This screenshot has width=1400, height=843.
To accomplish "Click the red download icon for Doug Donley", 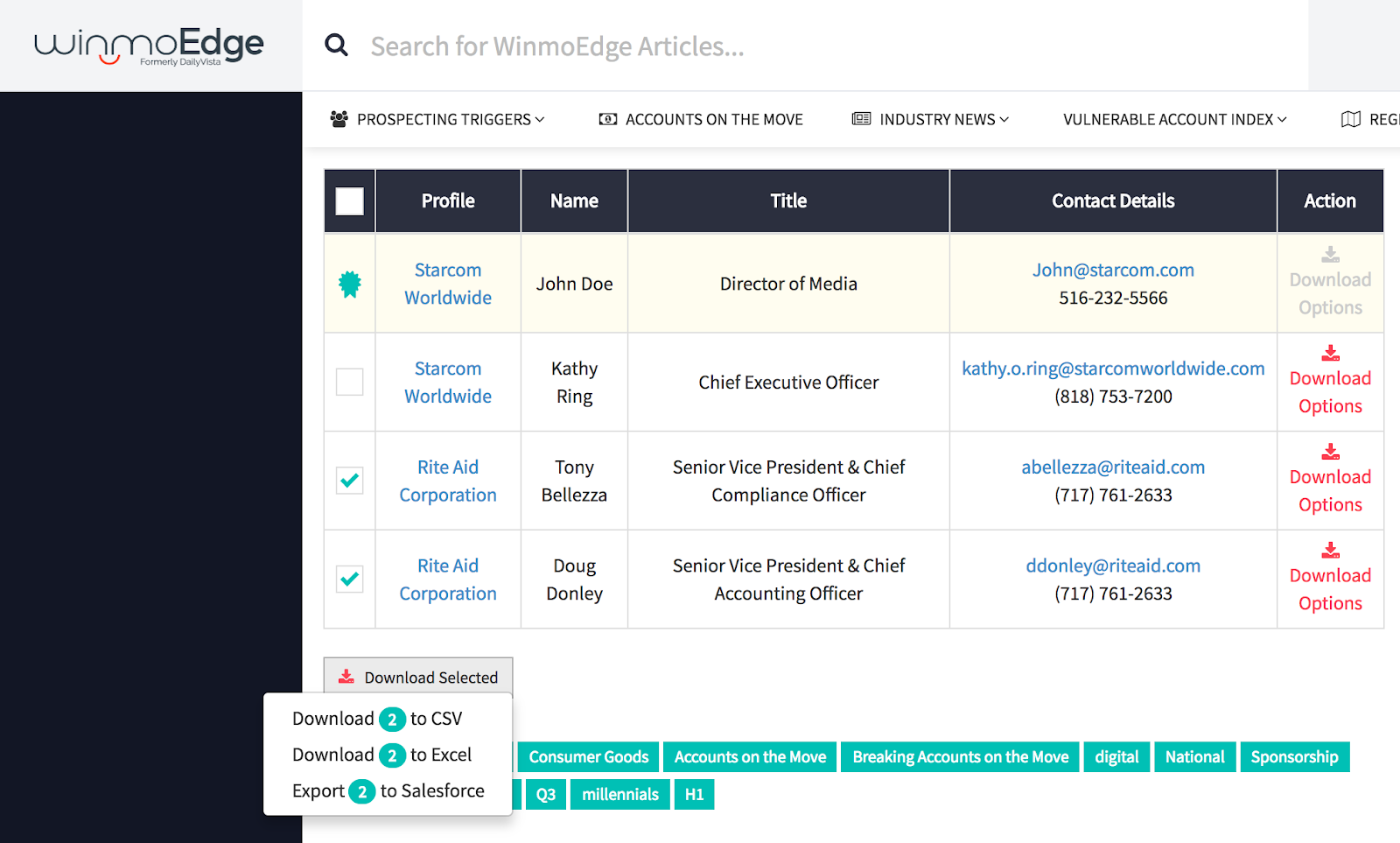I will tap(1330, 550).
